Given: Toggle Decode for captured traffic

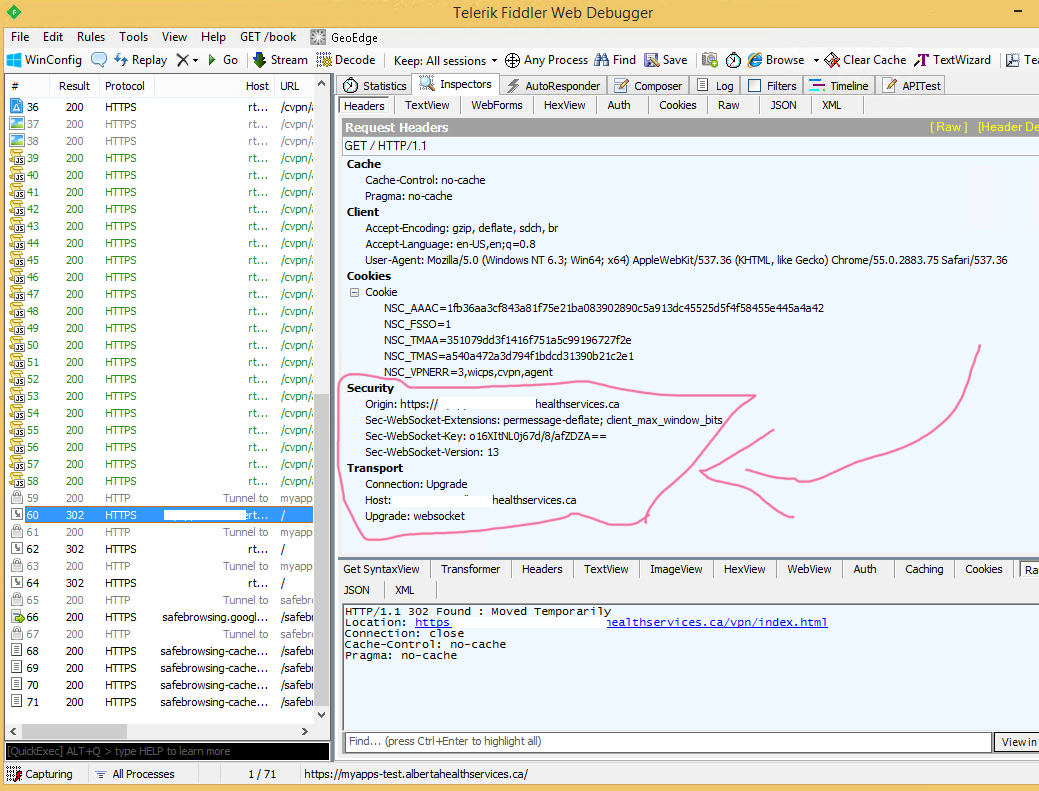Looking at the screenshot, I should point(345,59).
